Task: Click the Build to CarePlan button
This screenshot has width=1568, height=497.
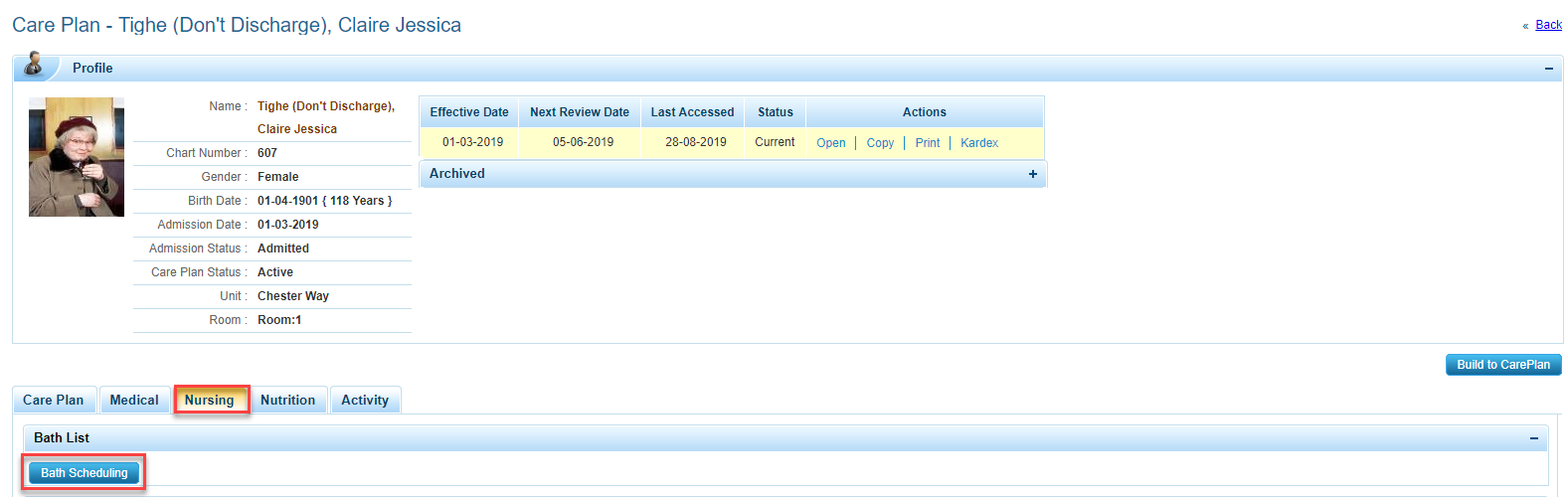Action: (1502, 365)
